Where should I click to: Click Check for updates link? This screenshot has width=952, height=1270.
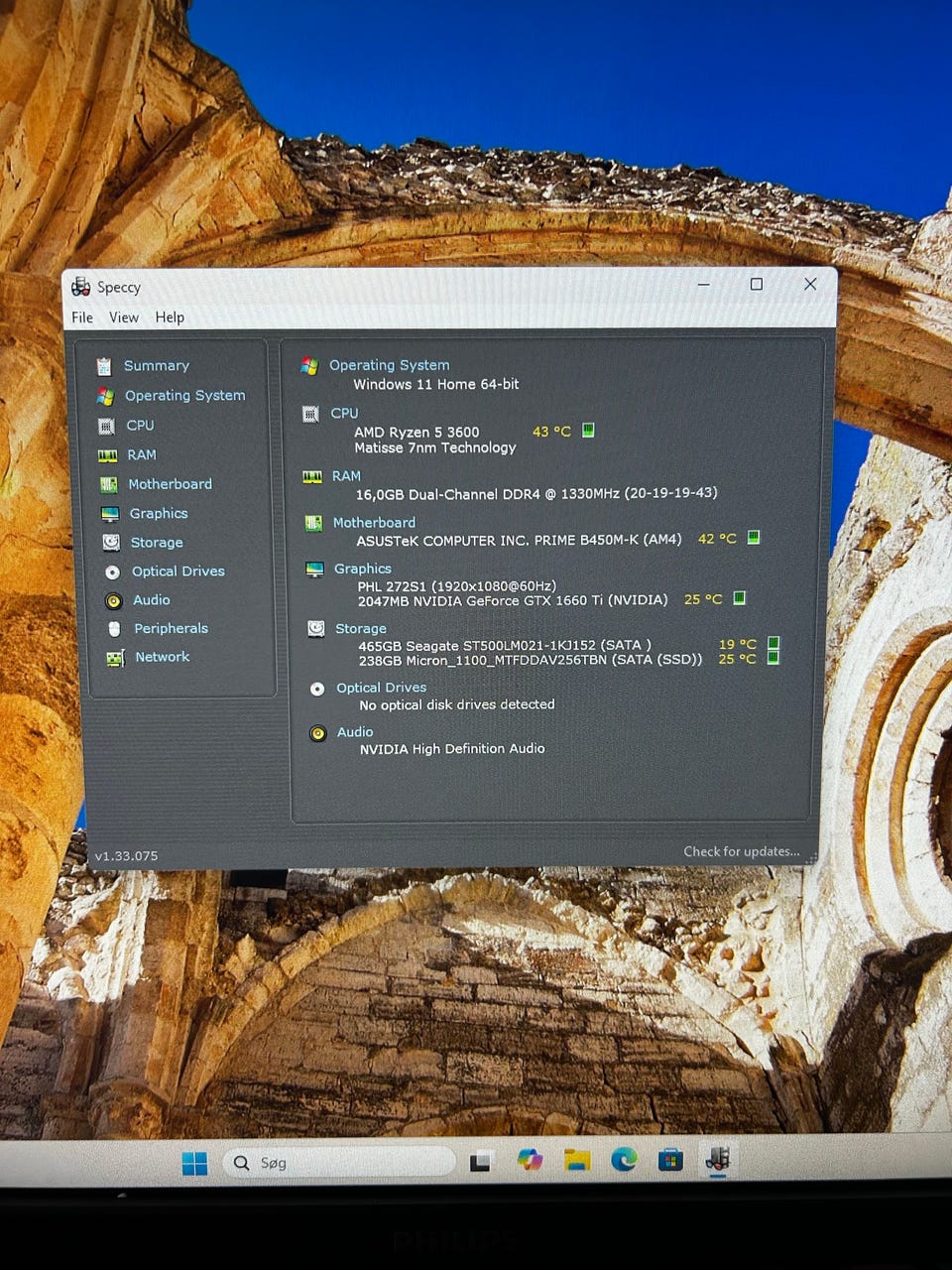741,851
